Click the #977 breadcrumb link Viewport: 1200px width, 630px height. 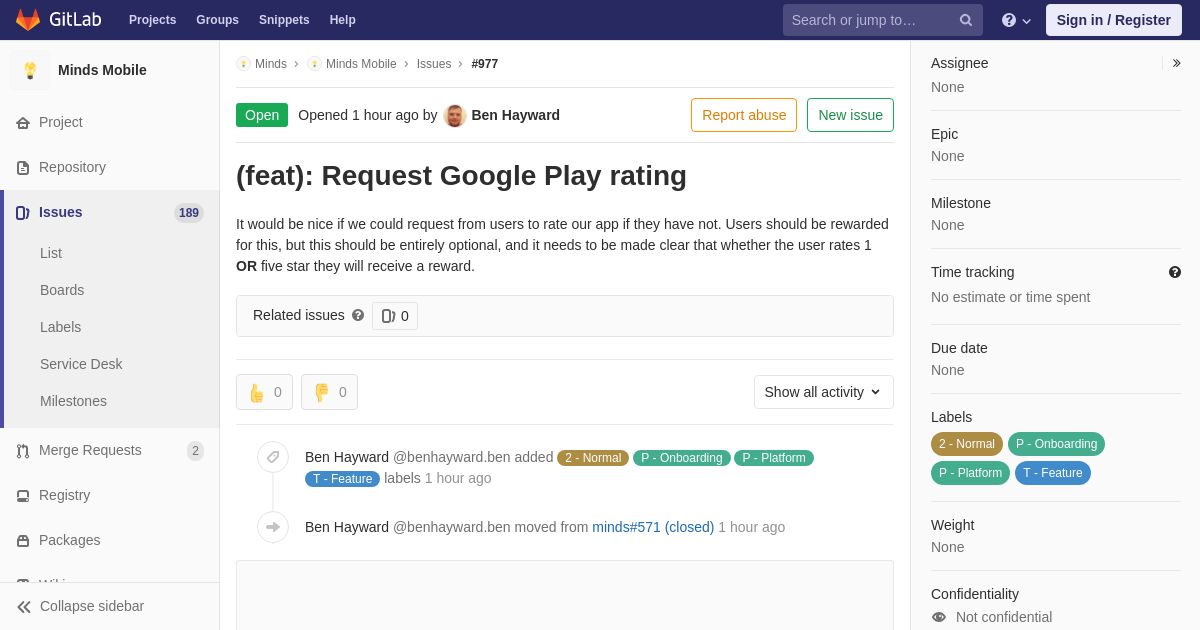(x=485, y=64)
